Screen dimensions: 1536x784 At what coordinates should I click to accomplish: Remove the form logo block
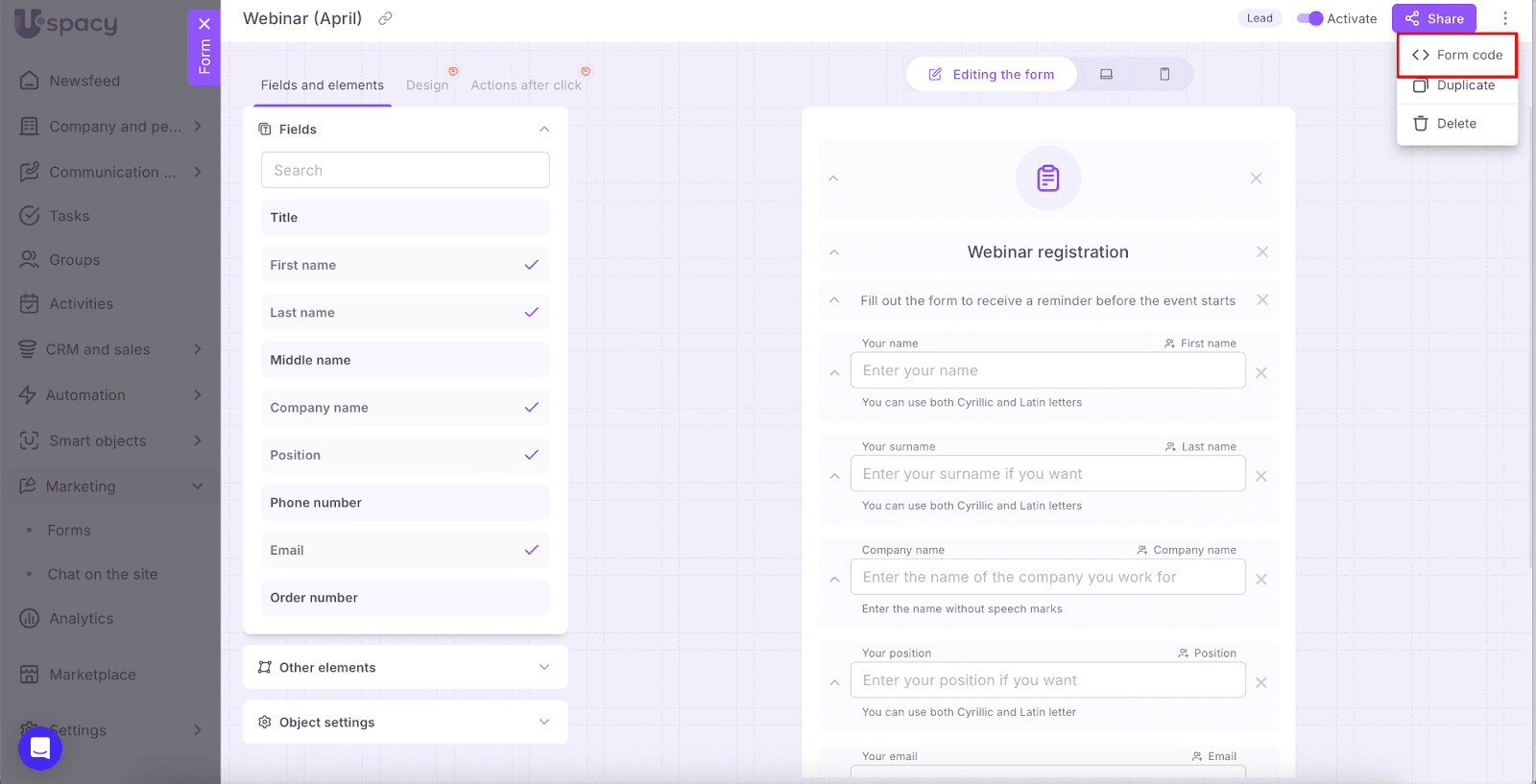pyautogui.click(x=1256, y=178)
